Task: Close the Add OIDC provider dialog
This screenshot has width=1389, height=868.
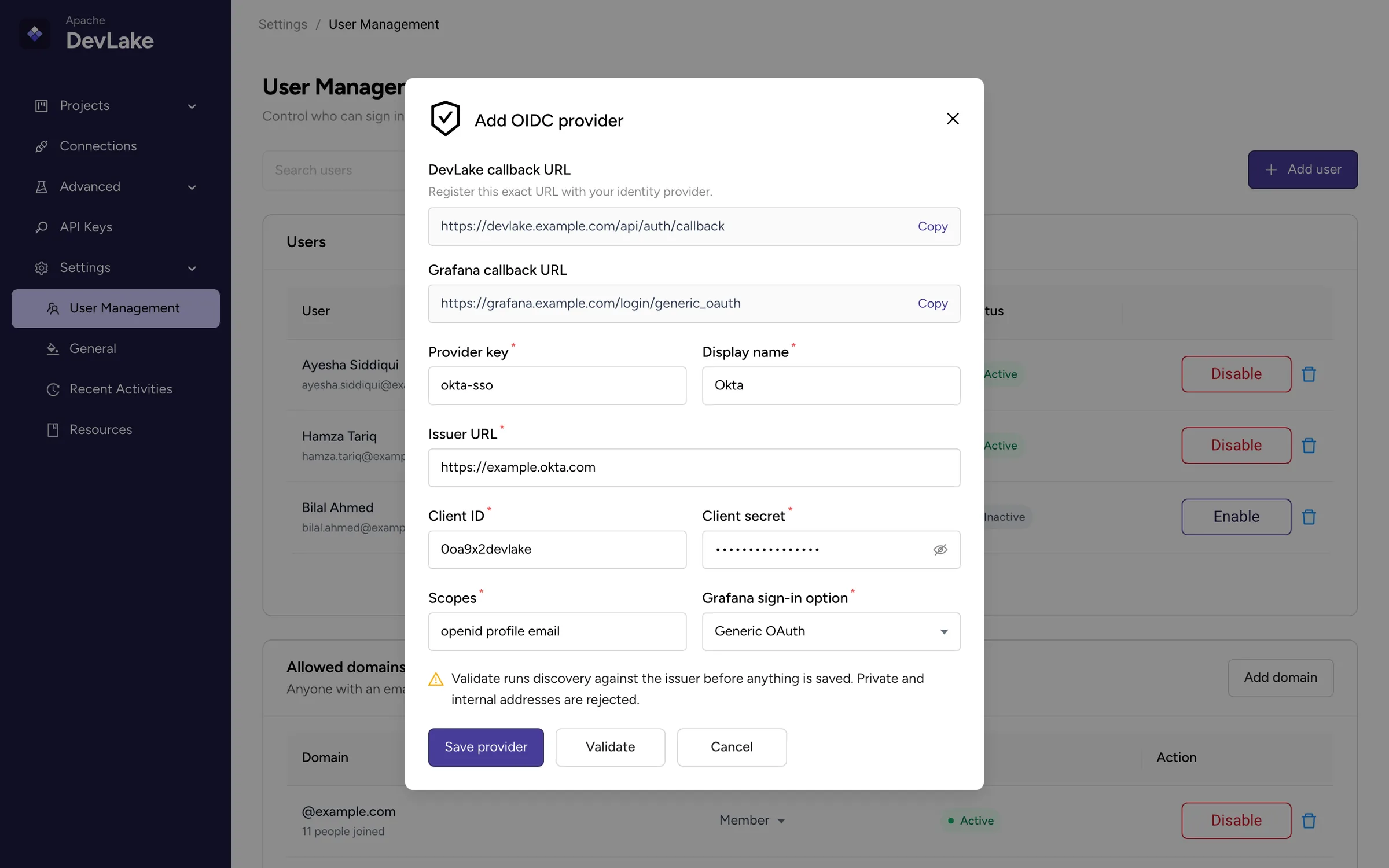Action: click(953, 119)
